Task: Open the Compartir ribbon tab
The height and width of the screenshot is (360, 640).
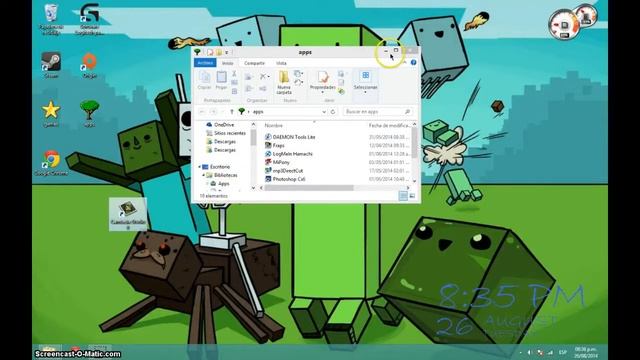Action: point(254,63)
